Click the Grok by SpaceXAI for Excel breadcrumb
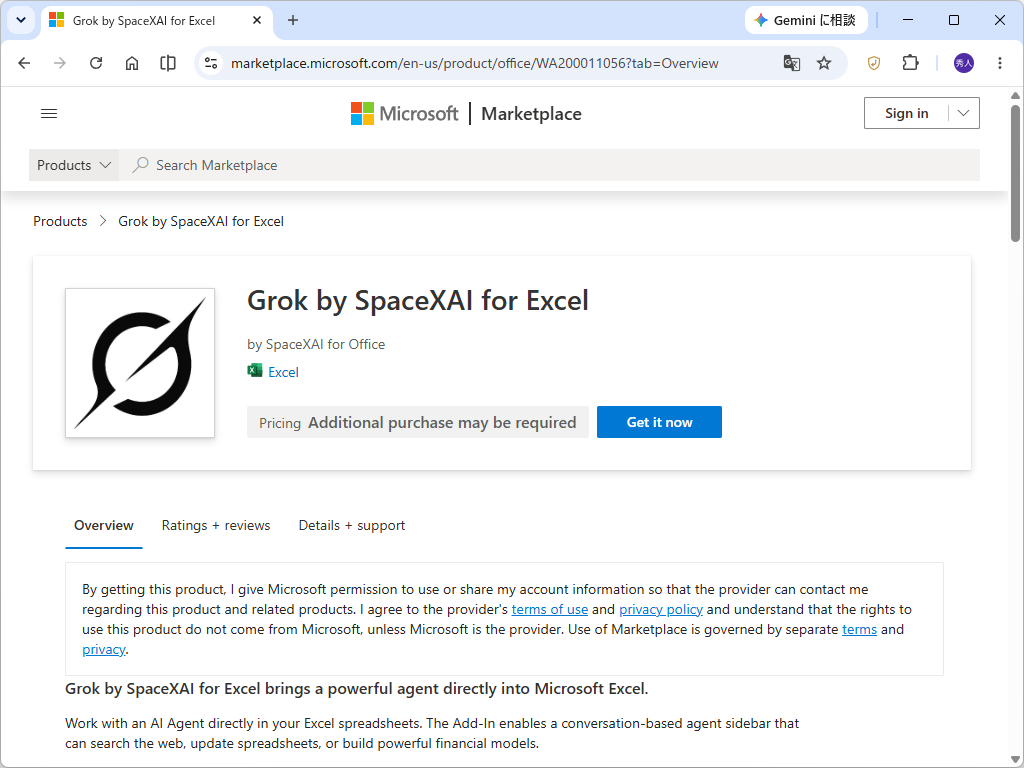 click(x=201, y=221)
